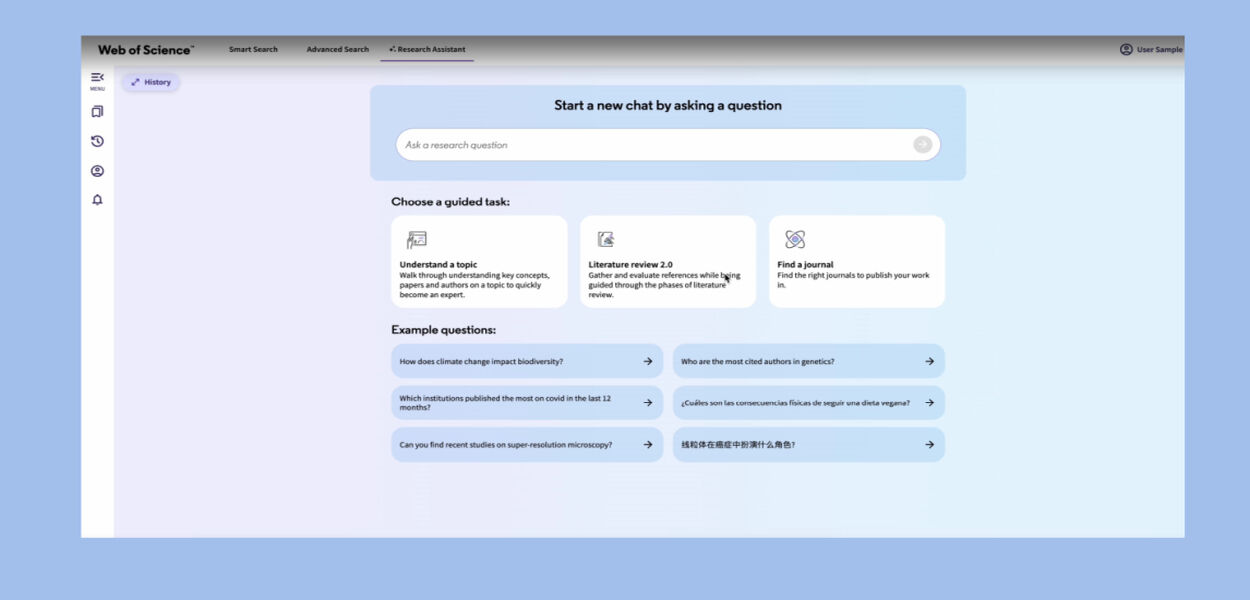Start the Literature review 2.0 guided task
This screenshot has width=1250, height=600.
pyautogui.click(x=668, y=262)
